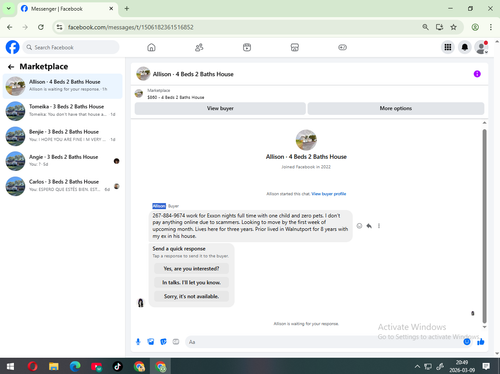Open more actions dots beside Allison's message
Image resolution: width=500 pixels, height=374 pixels.
coord(379,226)
